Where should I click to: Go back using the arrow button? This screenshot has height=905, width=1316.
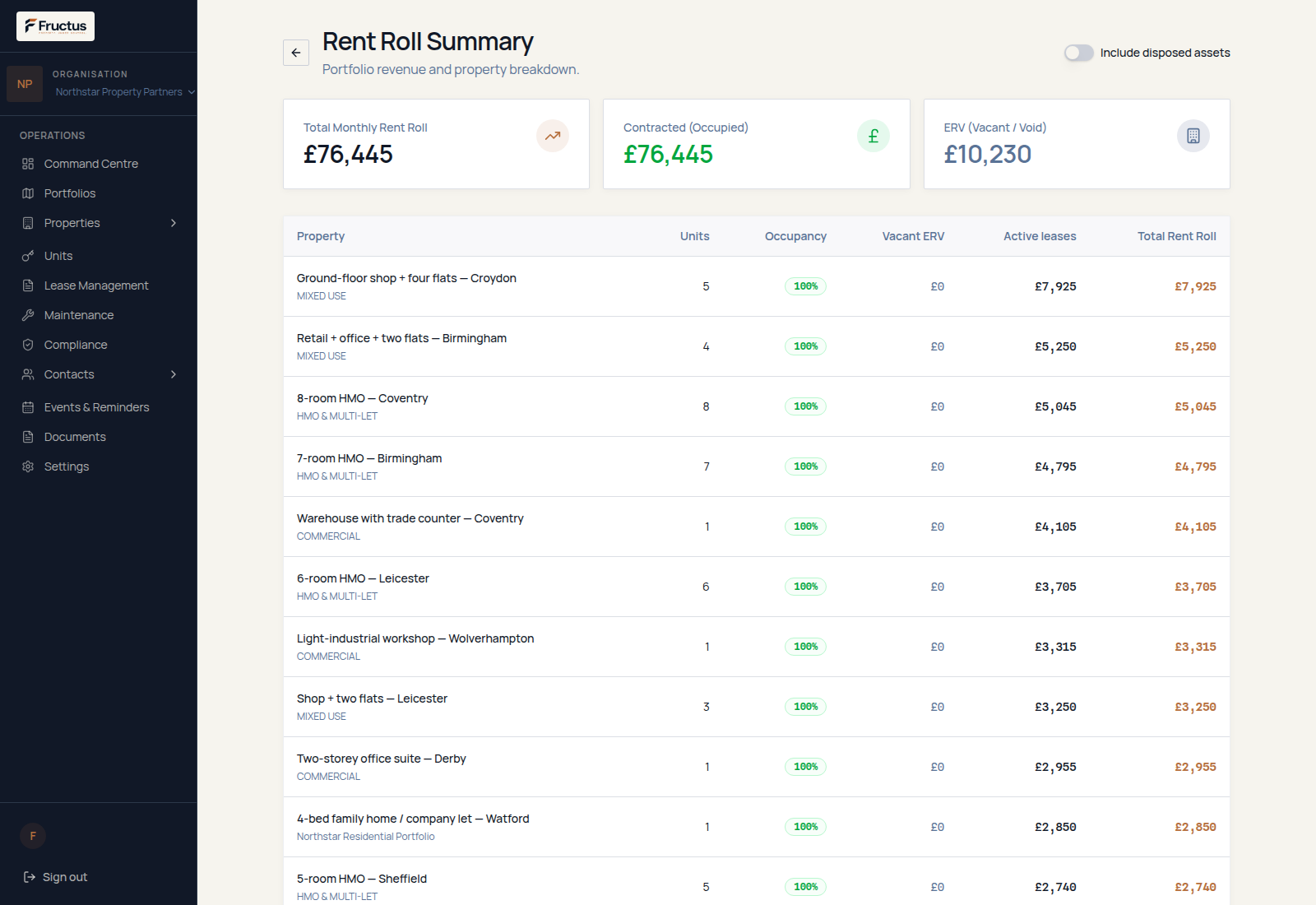pyautogui.click(x=296, y=53)
